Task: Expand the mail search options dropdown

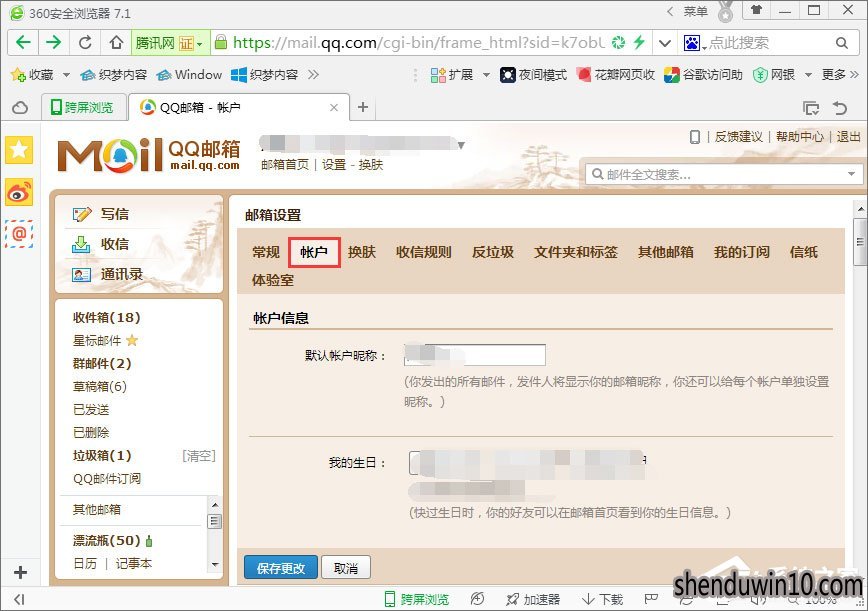Action: pos(851,174)
